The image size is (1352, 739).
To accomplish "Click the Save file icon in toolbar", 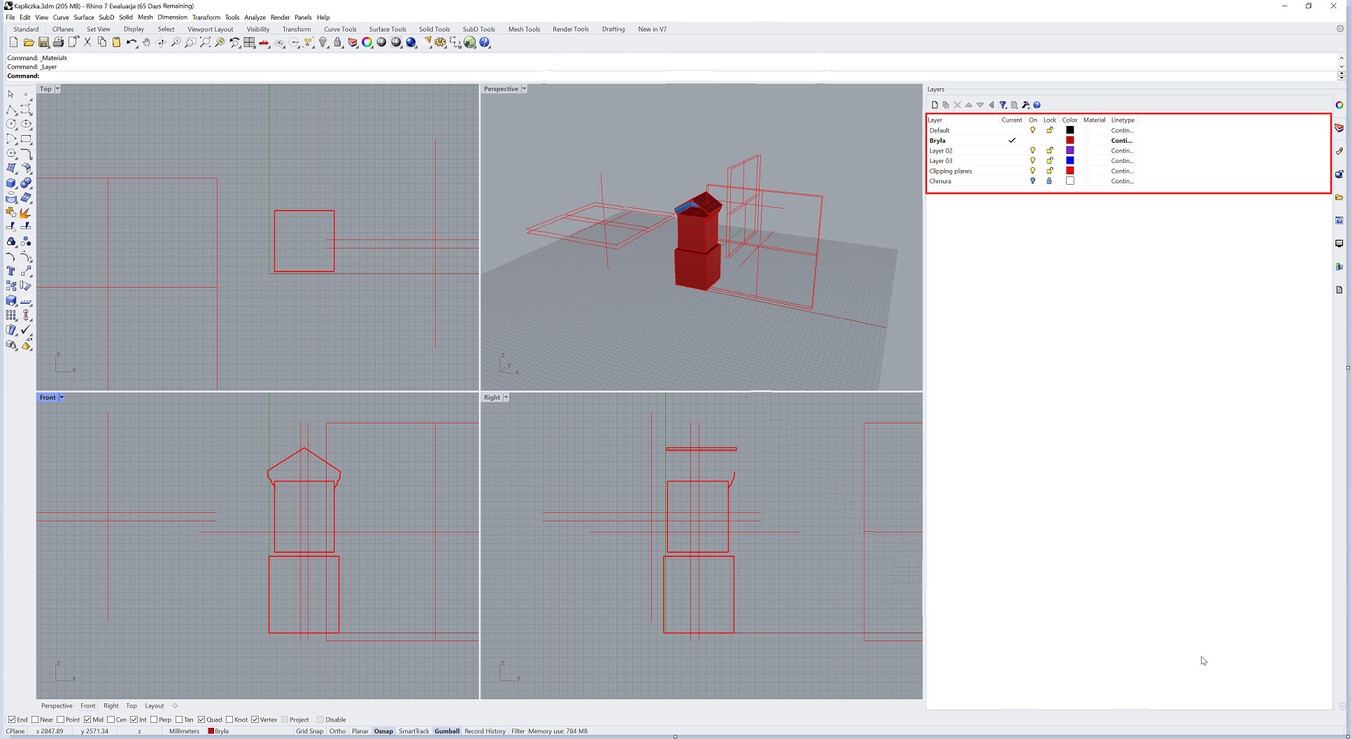I will point(43,43).
